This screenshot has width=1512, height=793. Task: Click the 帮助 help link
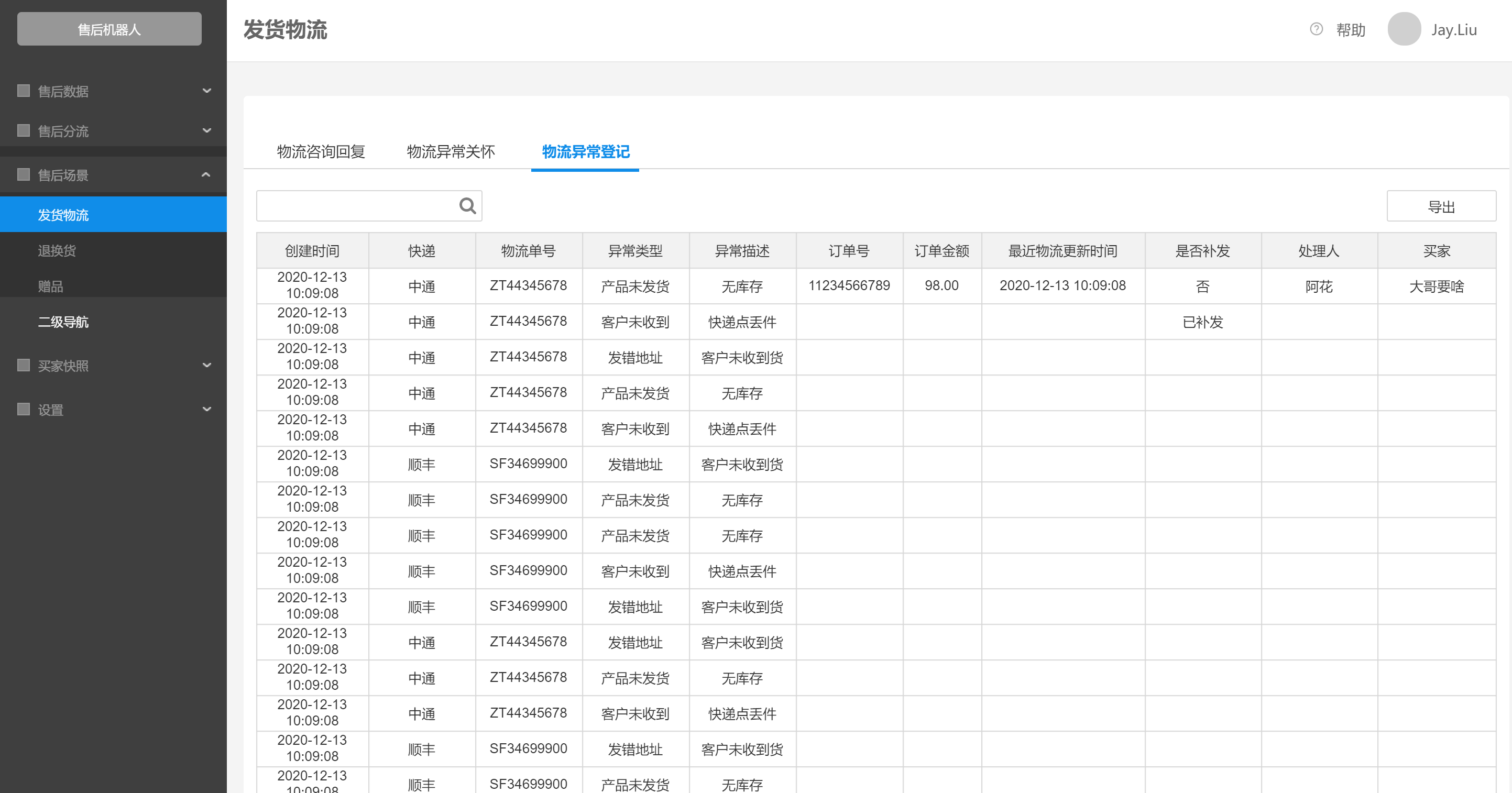(x=1351, y=29)
